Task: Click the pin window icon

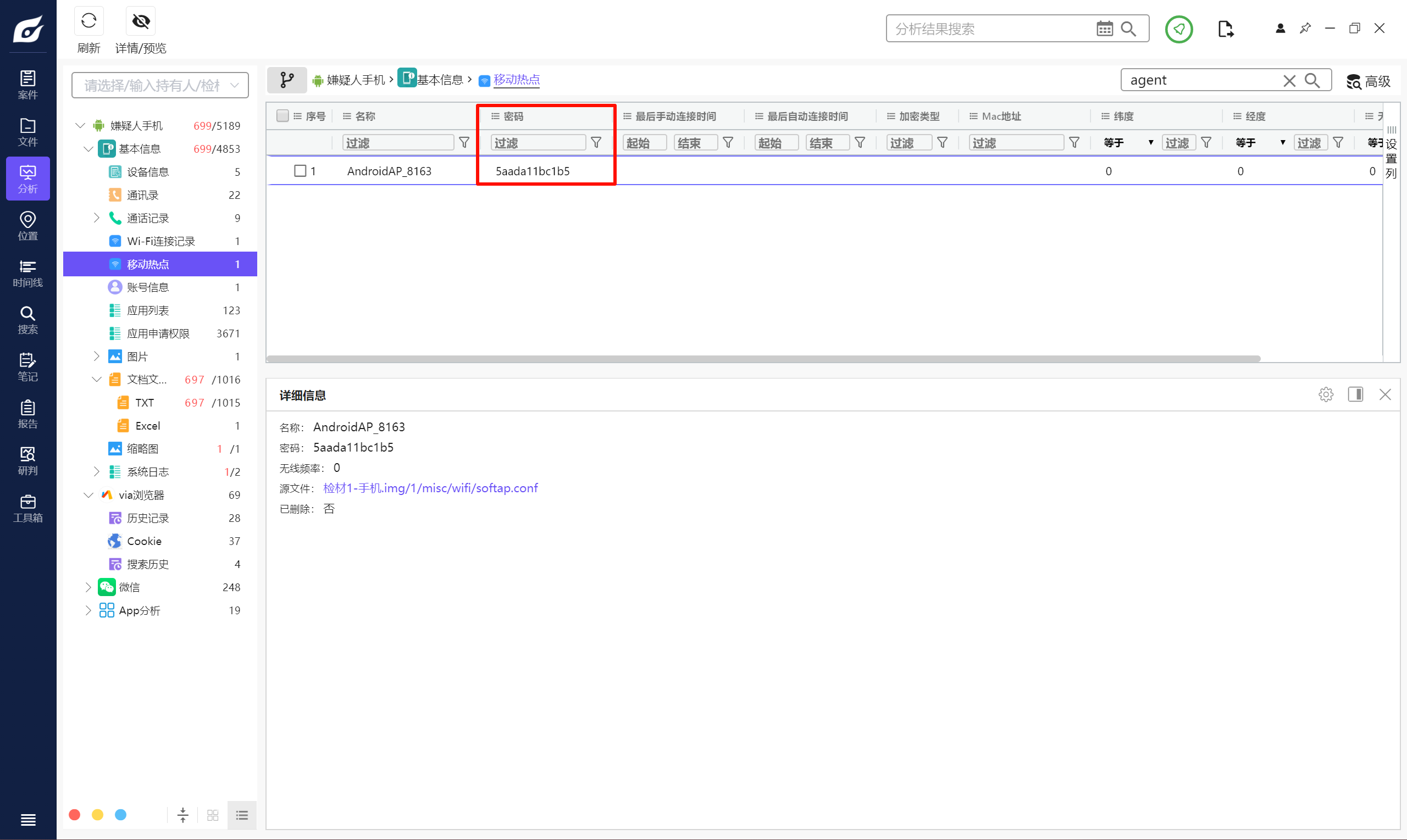Action: coord(1305,29)
